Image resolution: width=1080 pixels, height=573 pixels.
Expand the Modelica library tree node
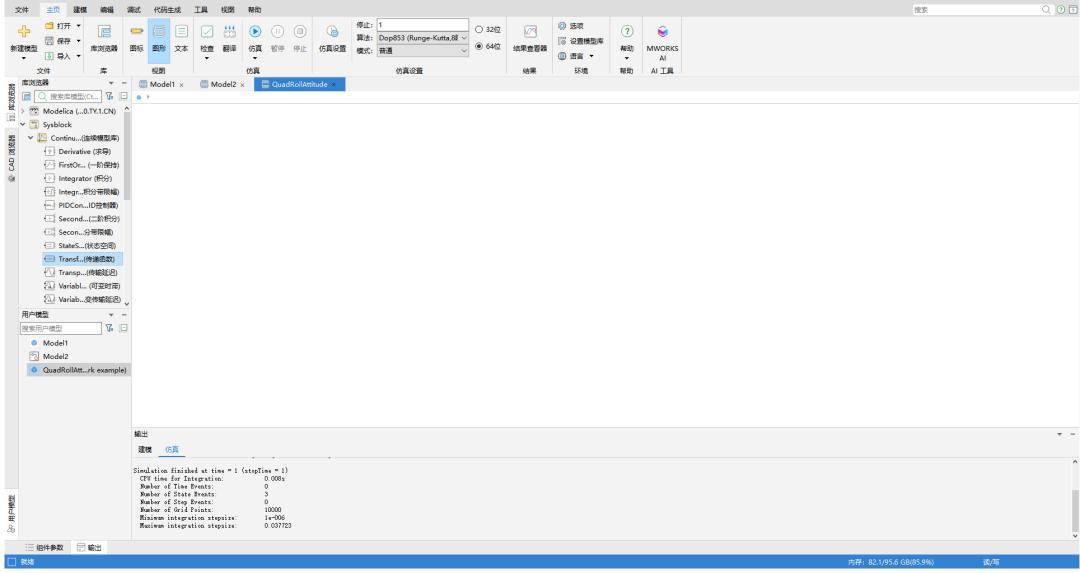tap(23, 111)
